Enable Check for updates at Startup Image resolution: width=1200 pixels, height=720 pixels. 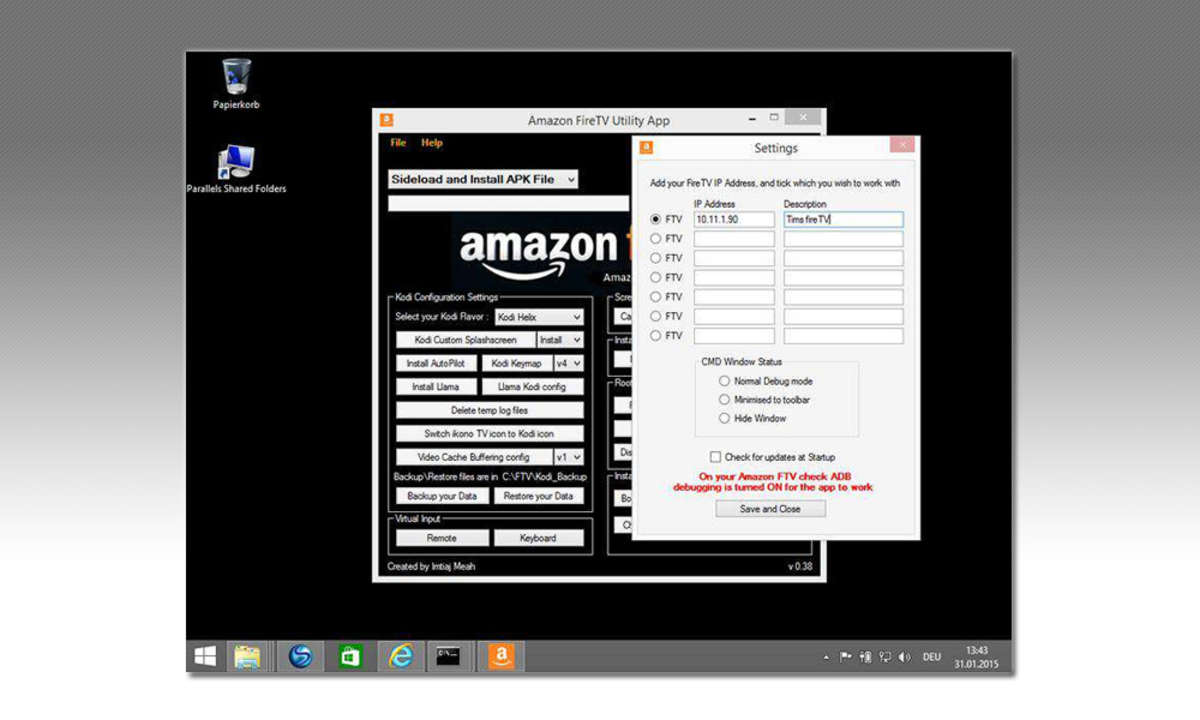[x=715, y=457]
